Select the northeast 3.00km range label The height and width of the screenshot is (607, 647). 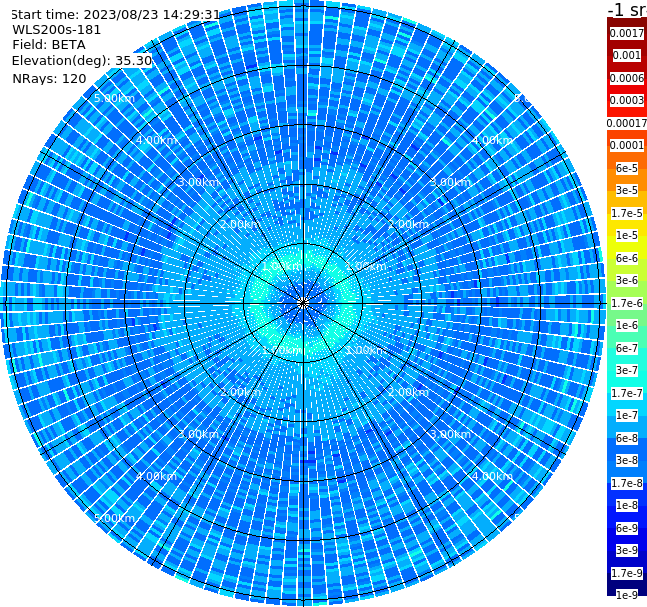tap(450, 182)
